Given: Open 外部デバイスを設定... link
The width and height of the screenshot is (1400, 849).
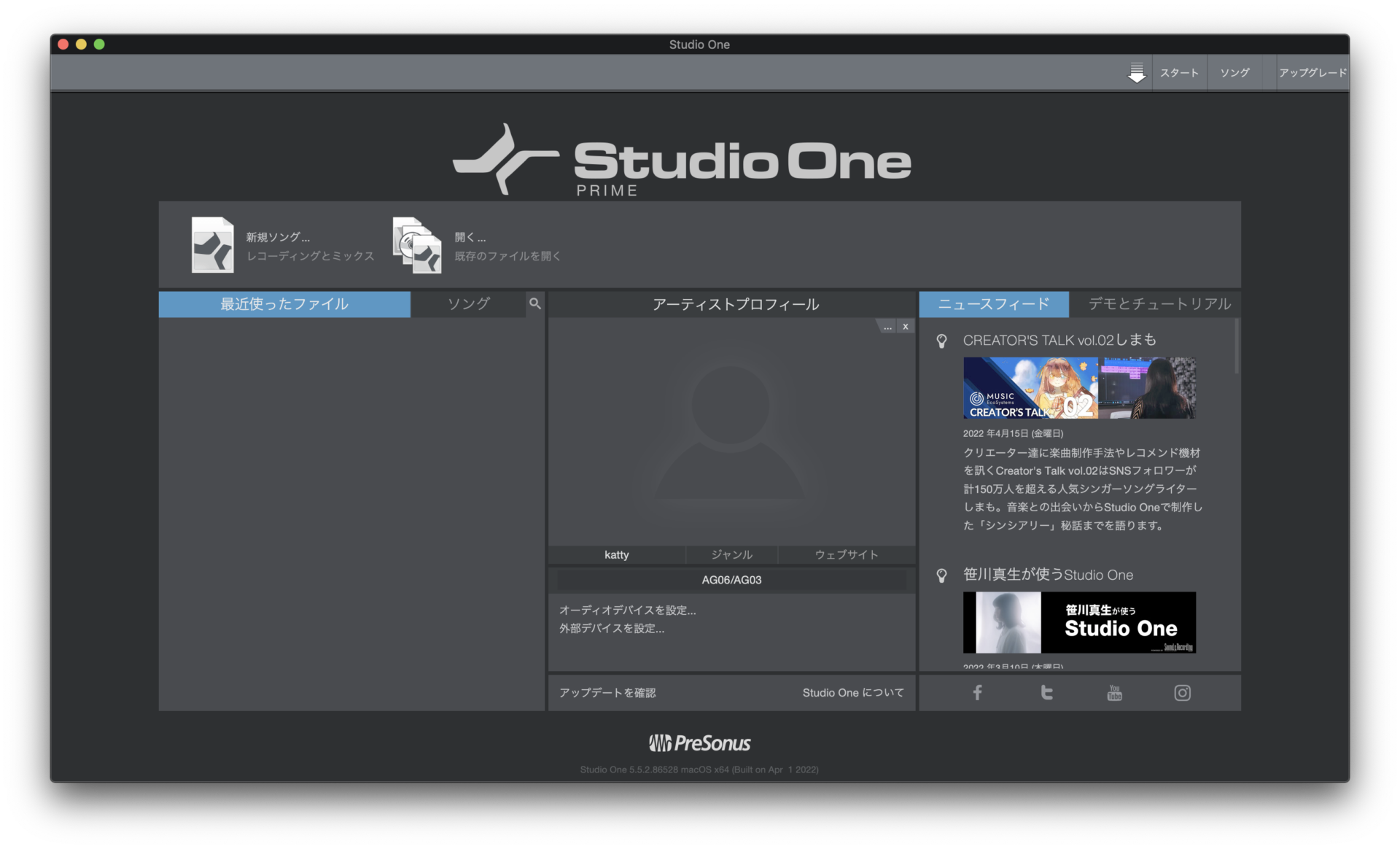Looking at the screenshot, I should pos(612,629).
